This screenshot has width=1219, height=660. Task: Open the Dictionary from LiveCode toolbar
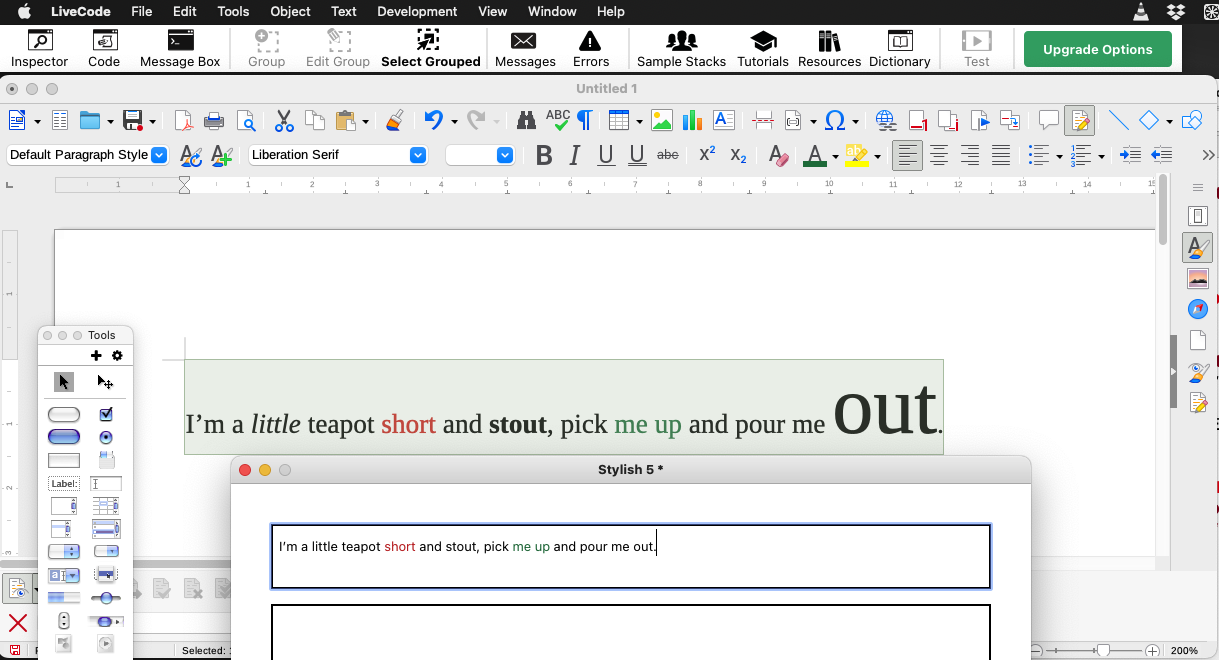[899, 48]
